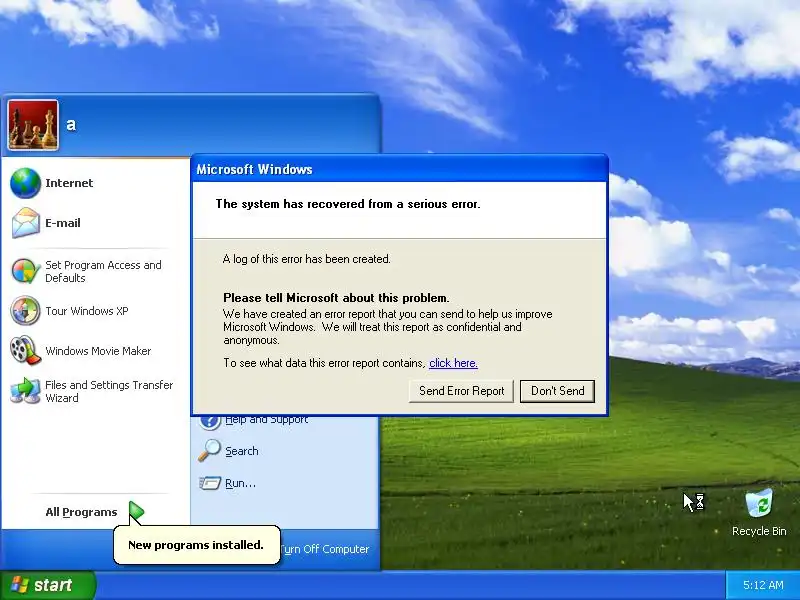Image resolution: width=800 pixels, height=600 pixels.
Task: Select the E-mail menu label
Action: coord(63,222)
